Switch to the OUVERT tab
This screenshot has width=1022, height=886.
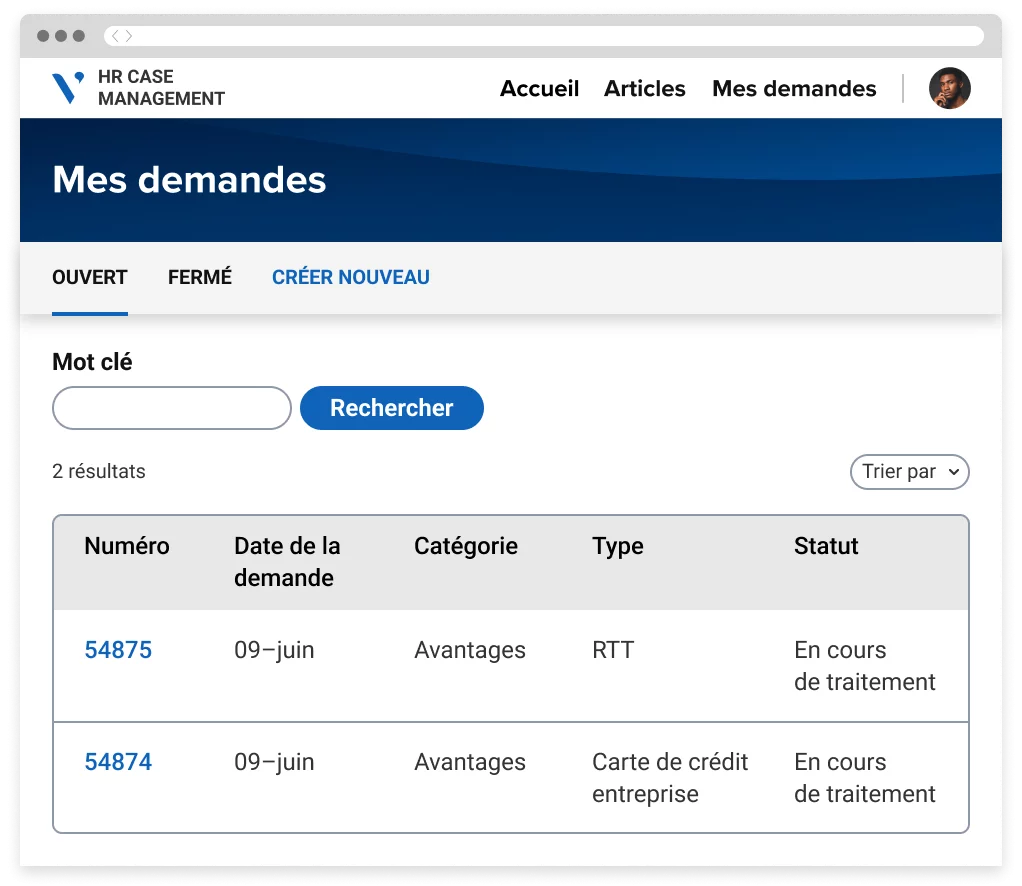89,277
